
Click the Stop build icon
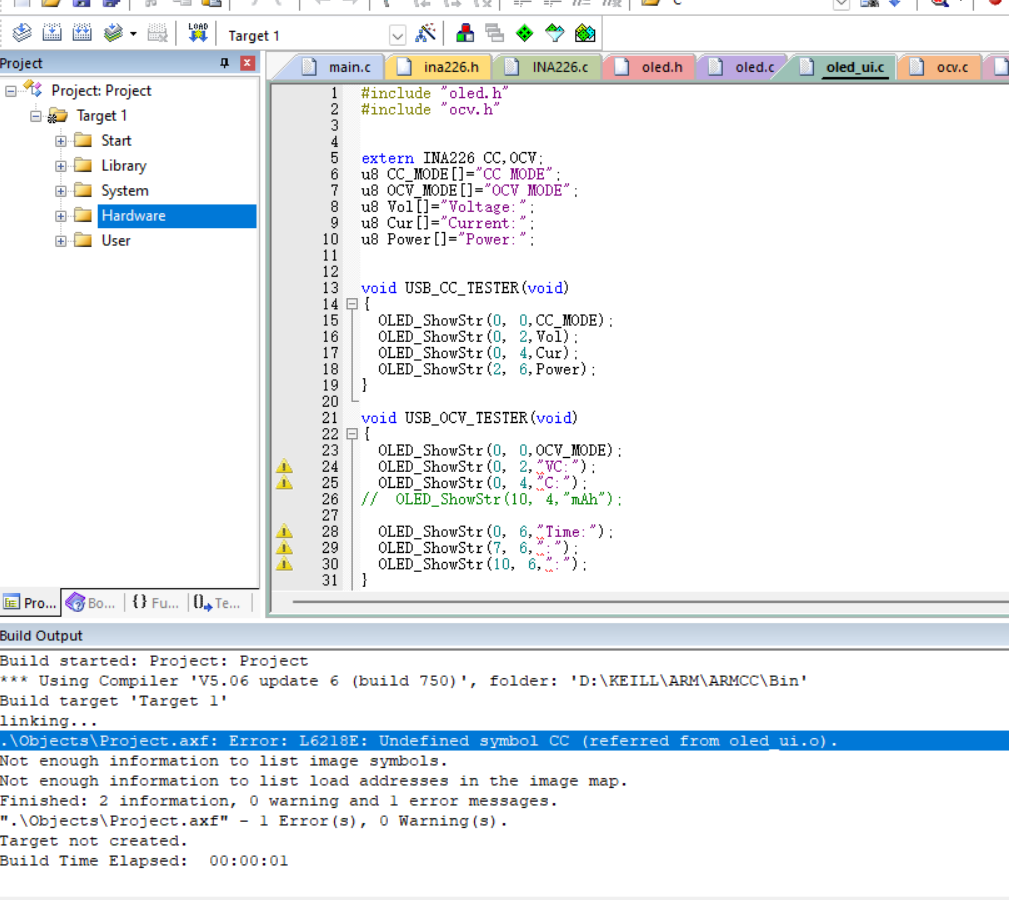point(157,33)
